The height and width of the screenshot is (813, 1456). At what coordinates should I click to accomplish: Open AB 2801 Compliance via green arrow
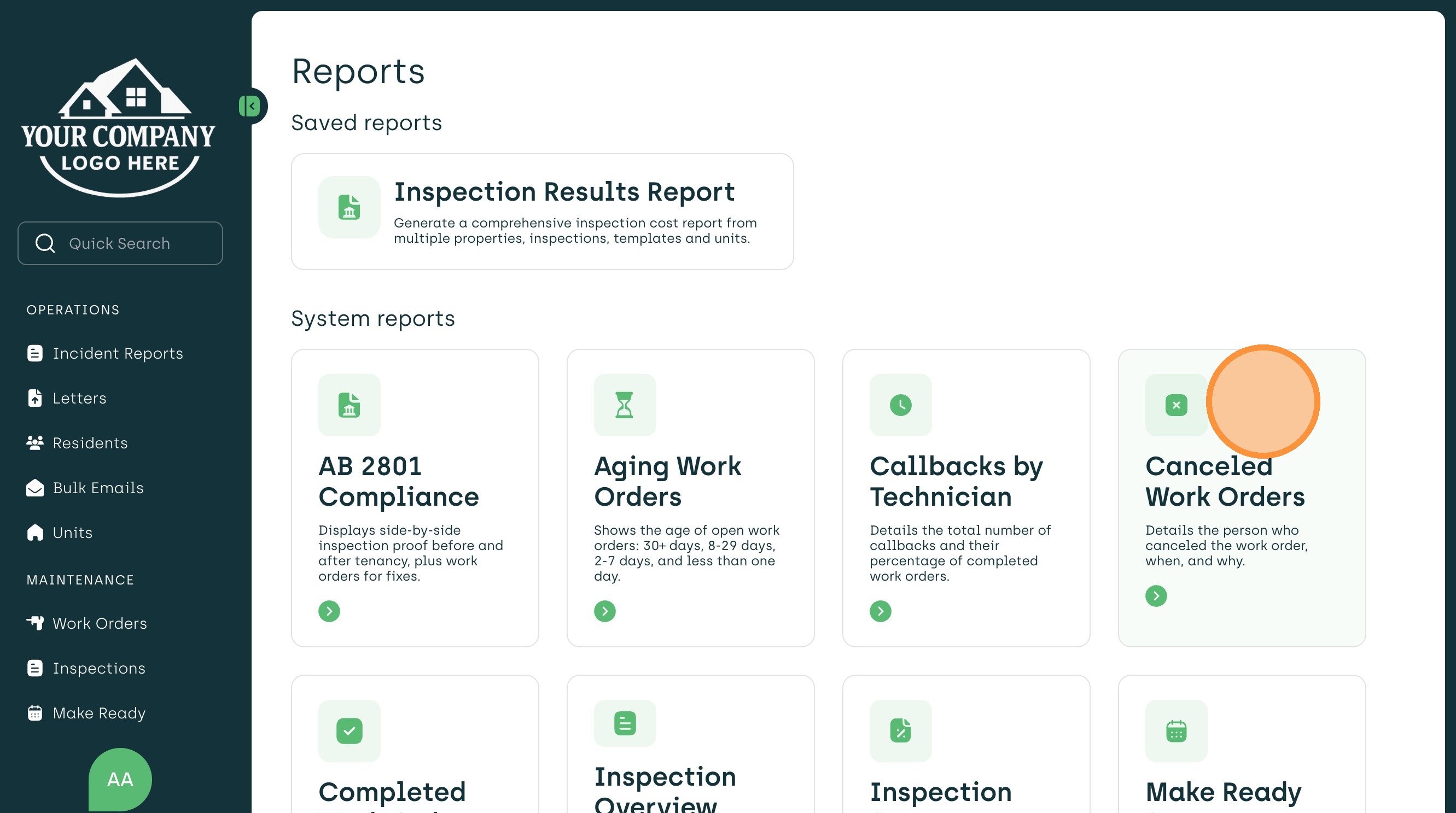coord(329,611)
